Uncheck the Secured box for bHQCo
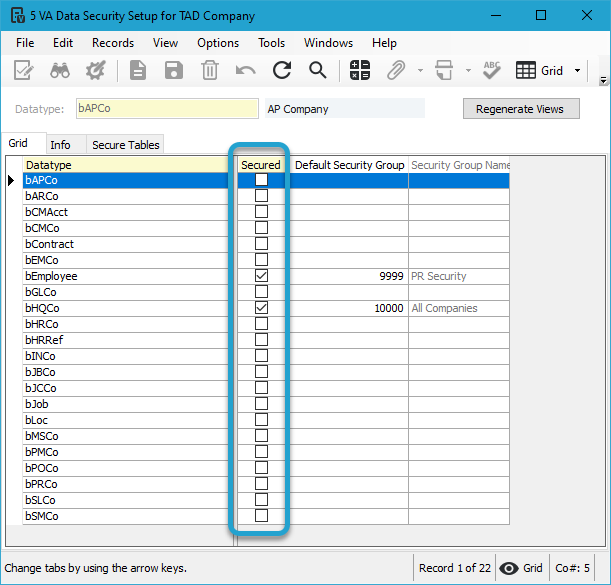The width and height of the screenshot is (611, 585). (x=261, y=308)
